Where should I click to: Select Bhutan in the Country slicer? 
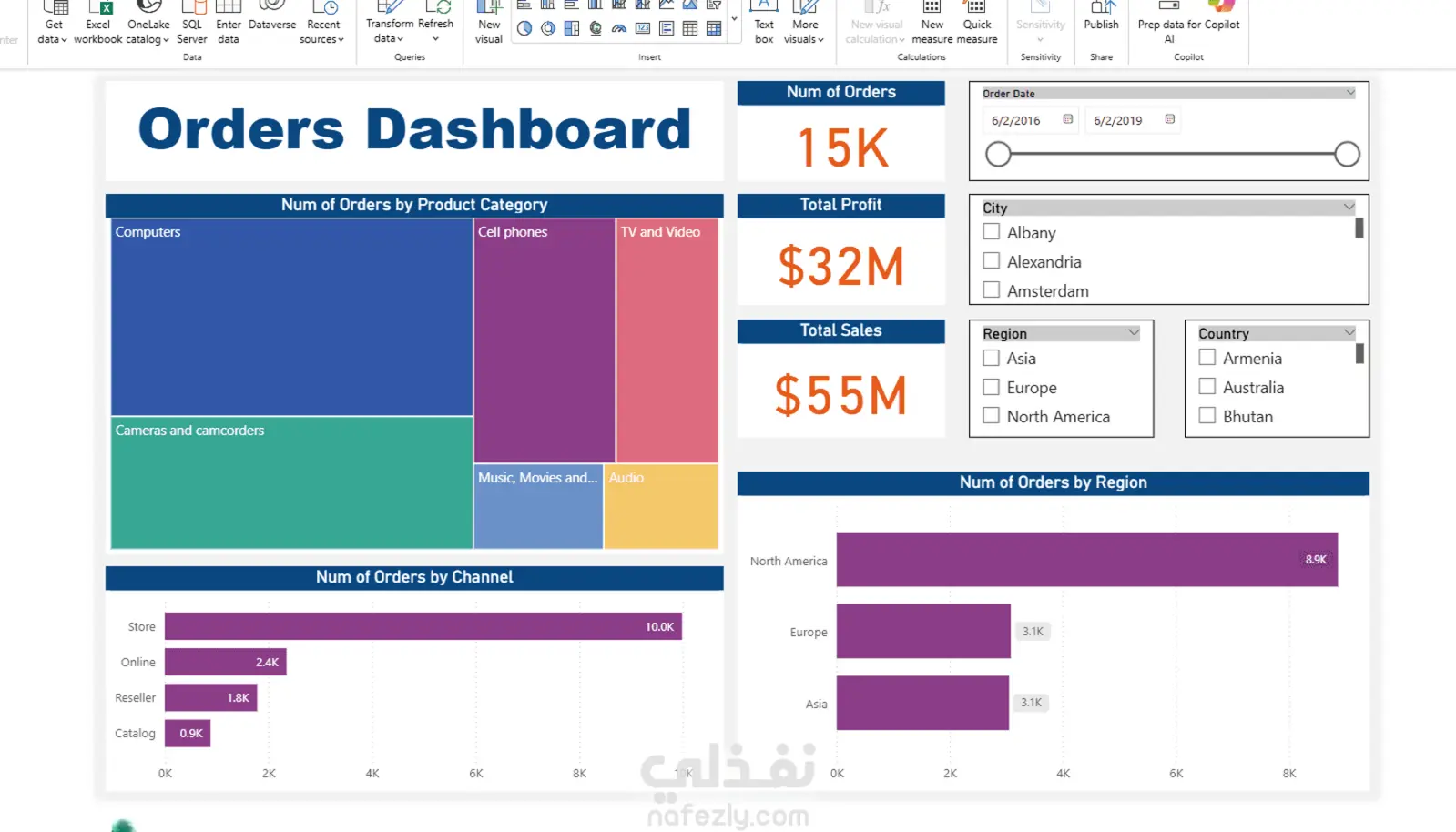pyautogui.click(x=1207, y=416)
